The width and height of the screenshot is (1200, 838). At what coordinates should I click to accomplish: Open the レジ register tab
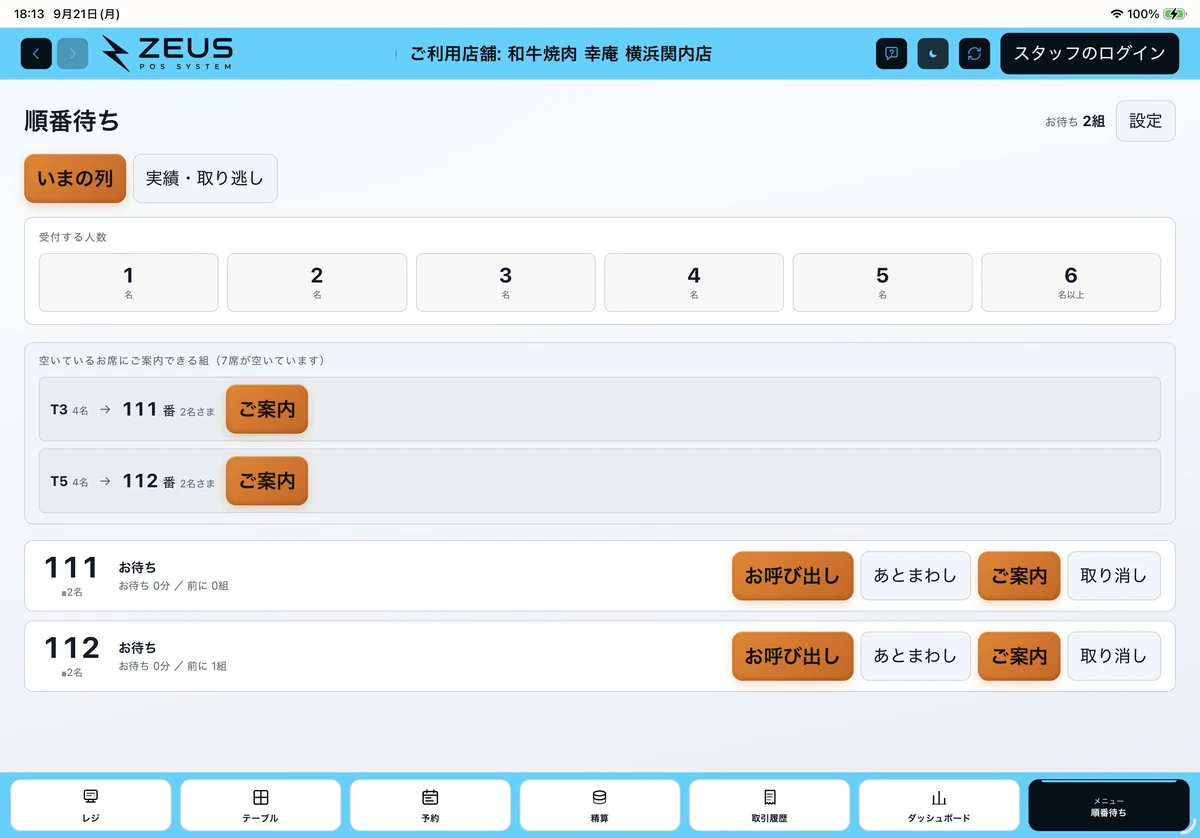[91, 805]
